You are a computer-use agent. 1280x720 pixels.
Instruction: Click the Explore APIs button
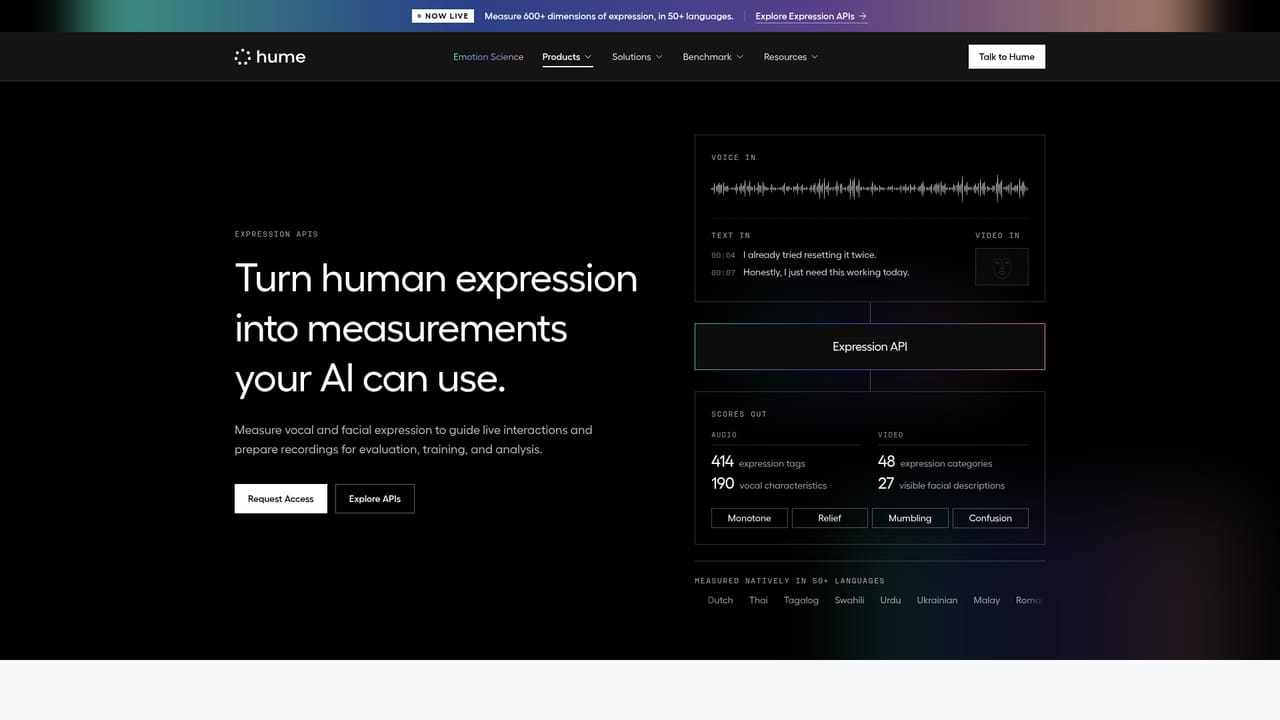pos(375,499)
